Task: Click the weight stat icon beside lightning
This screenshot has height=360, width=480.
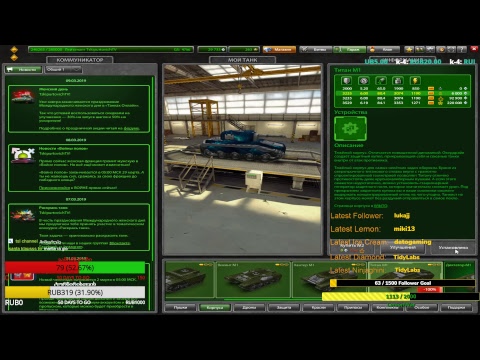Action: pyautogui.click(x=398, y=81)
